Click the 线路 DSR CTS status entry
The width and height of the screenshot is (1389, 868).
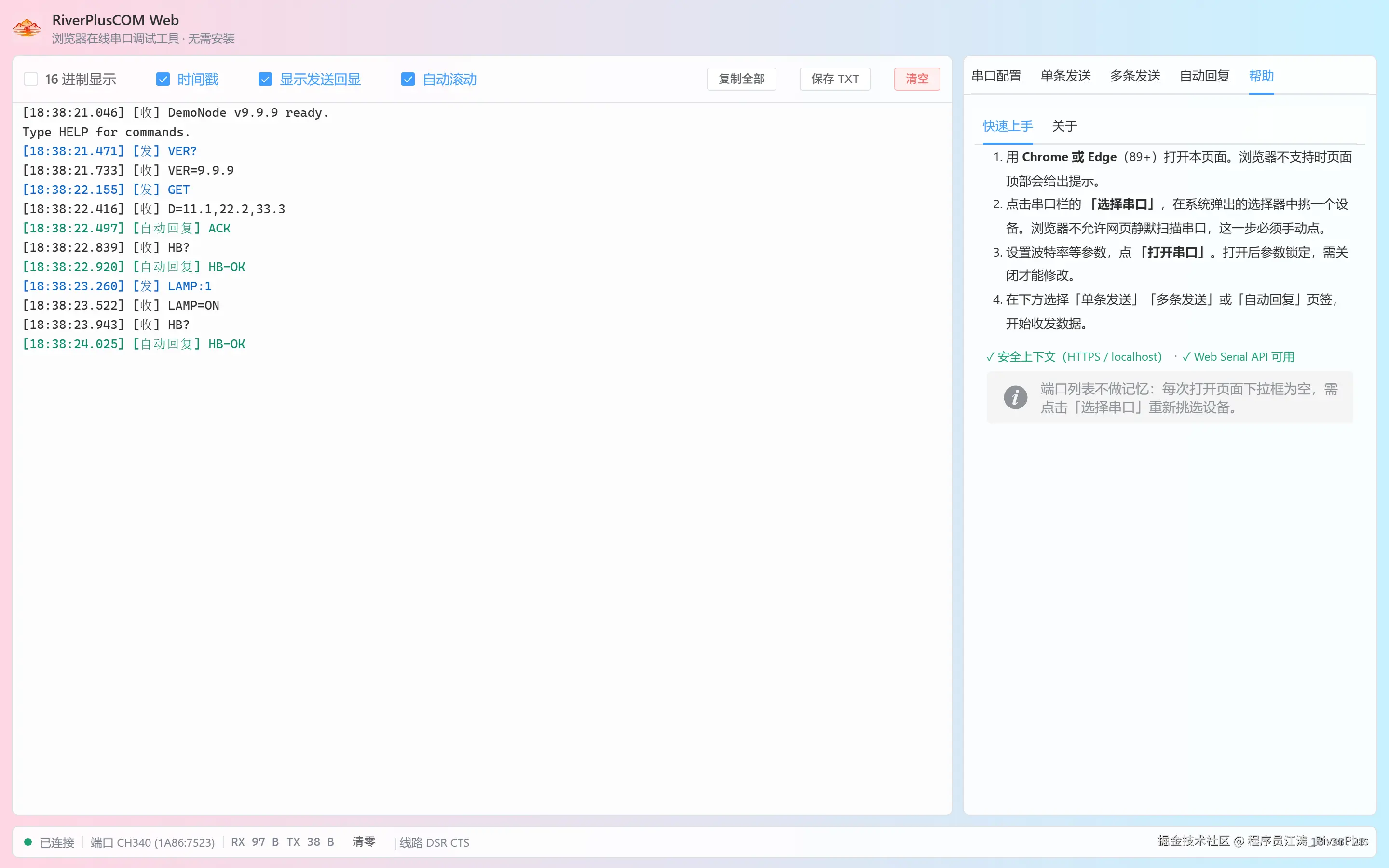click(x=435, y=842)
